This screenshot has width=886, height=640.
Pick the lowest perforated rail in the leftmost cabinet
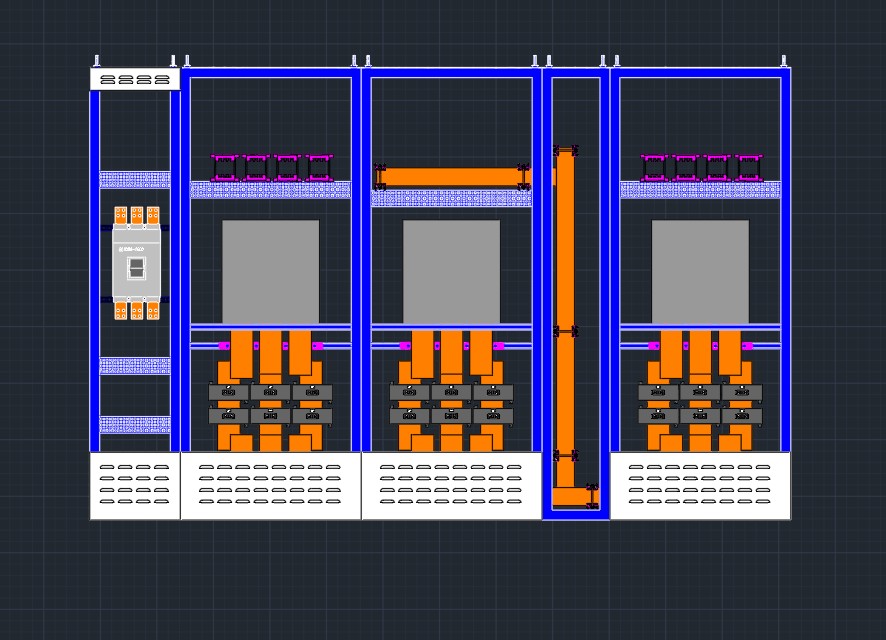[x=135, y=425]
